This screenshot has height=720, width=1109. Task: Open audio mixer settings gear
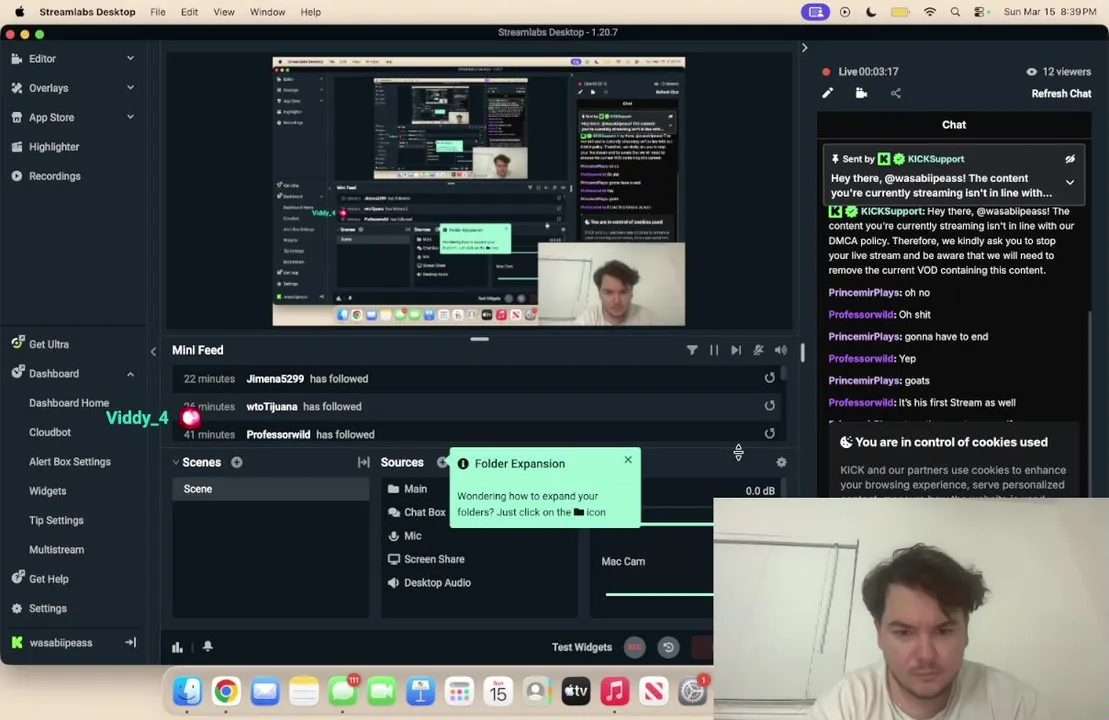pos(782,462)
